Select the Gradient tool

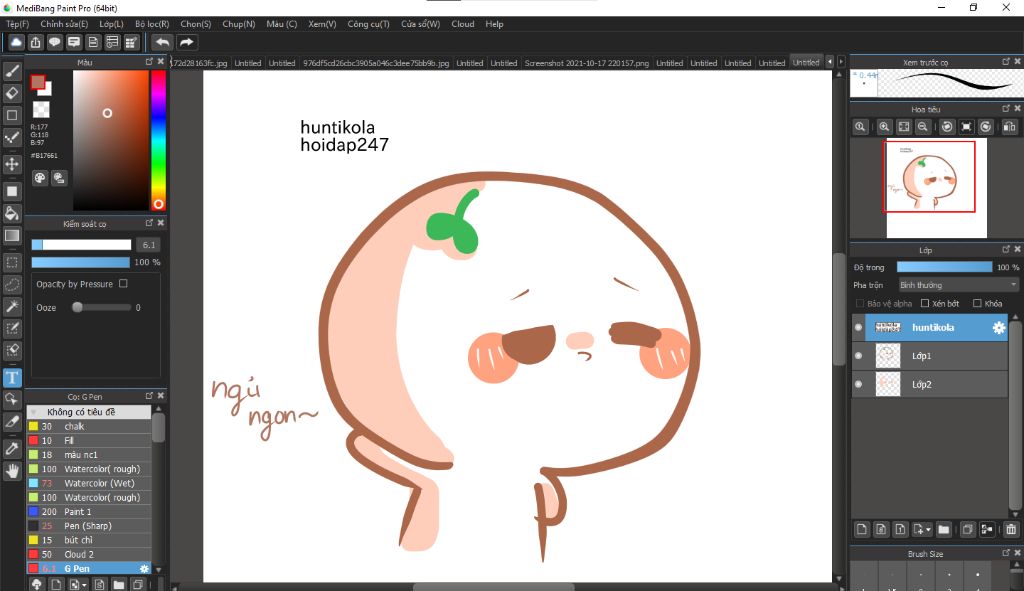pyautogui.click(x=12, y=236)
